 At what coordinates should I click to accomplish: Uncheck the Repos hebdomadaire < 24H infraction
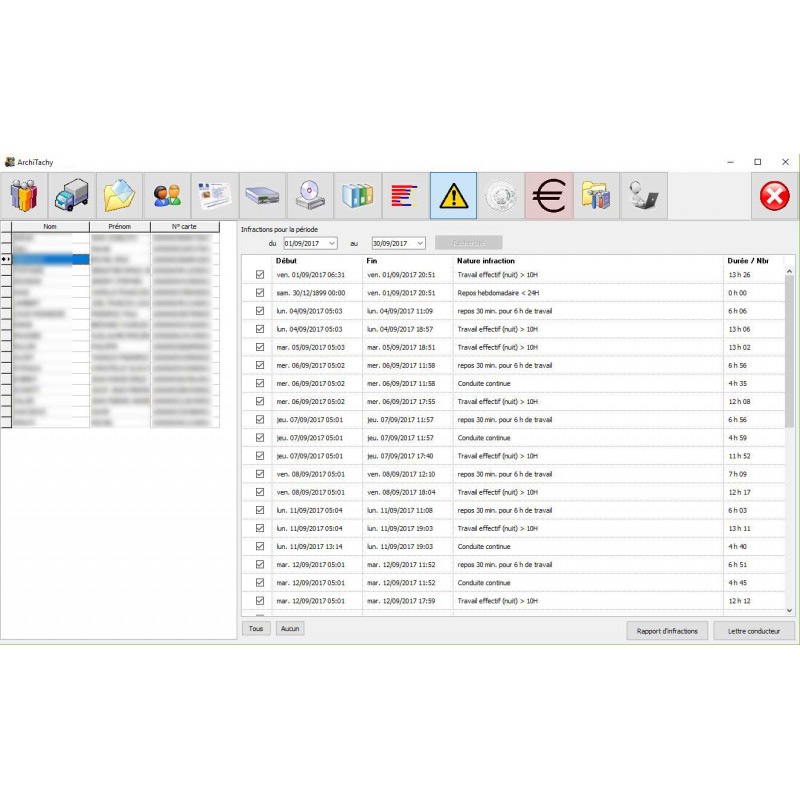point(257,292)
